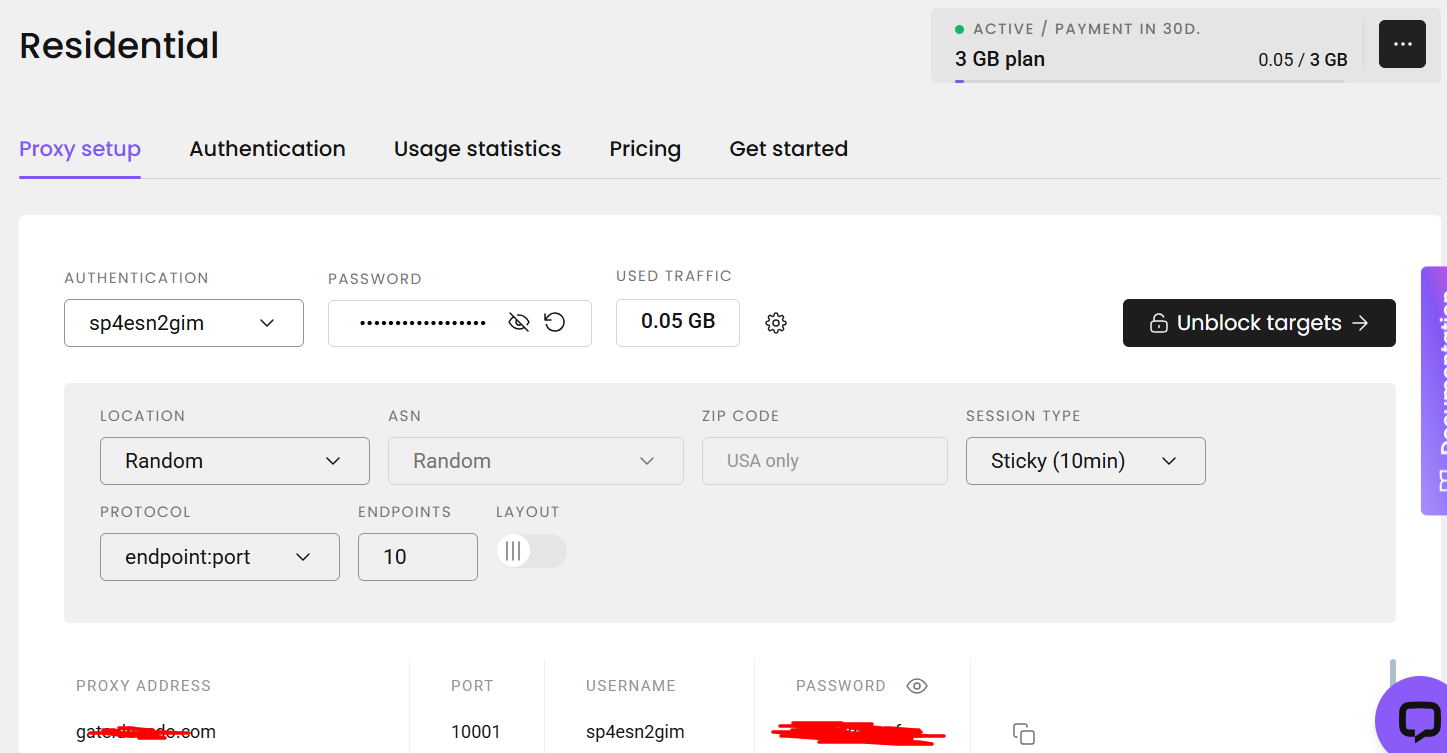This screenshot has width=1447, height=753.
Task: Click the PORT column header
Action: click(x=472, y=686)
